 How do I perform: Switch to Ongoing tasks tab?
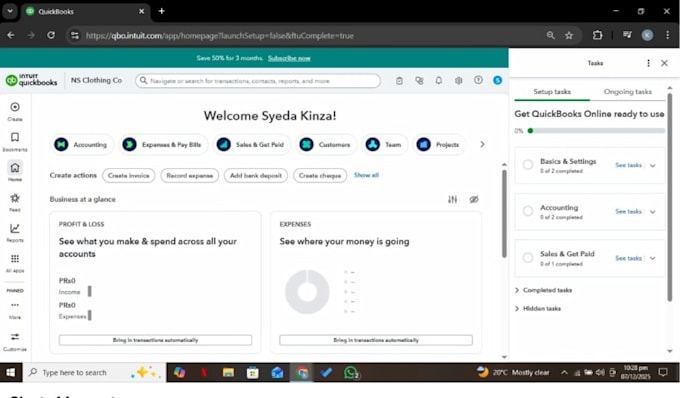pos(628,91)
